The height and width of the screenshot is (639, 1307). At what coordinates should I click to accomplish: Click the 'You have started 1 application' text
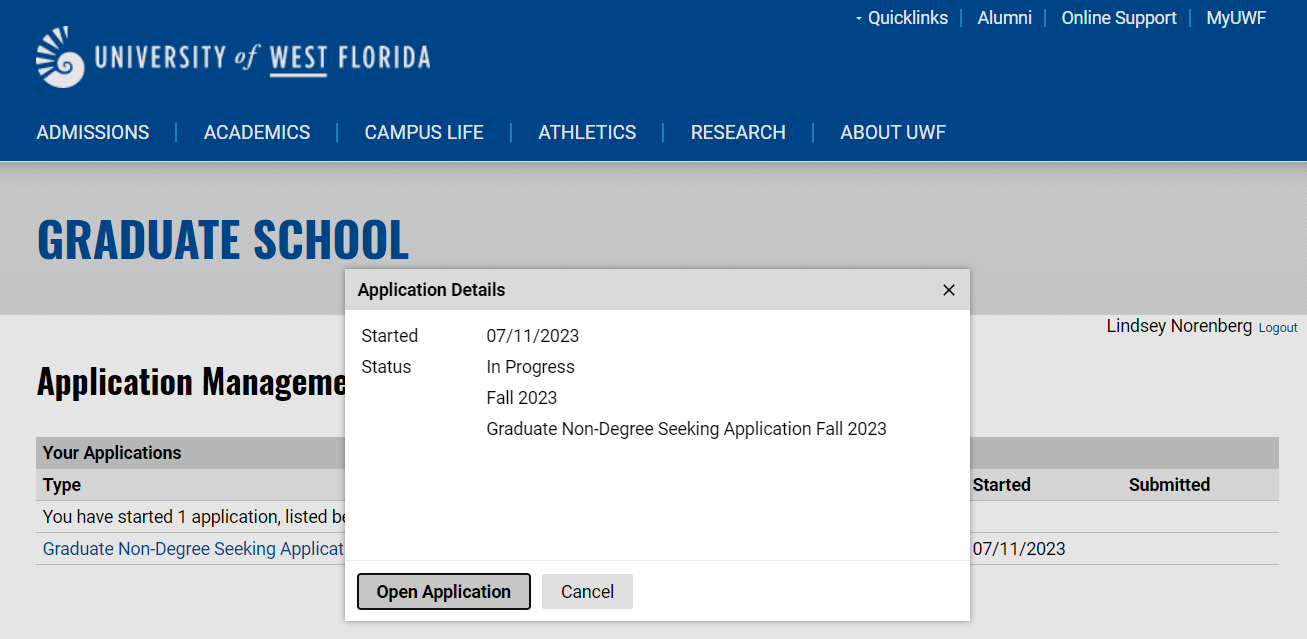click(x=193, y=517)
